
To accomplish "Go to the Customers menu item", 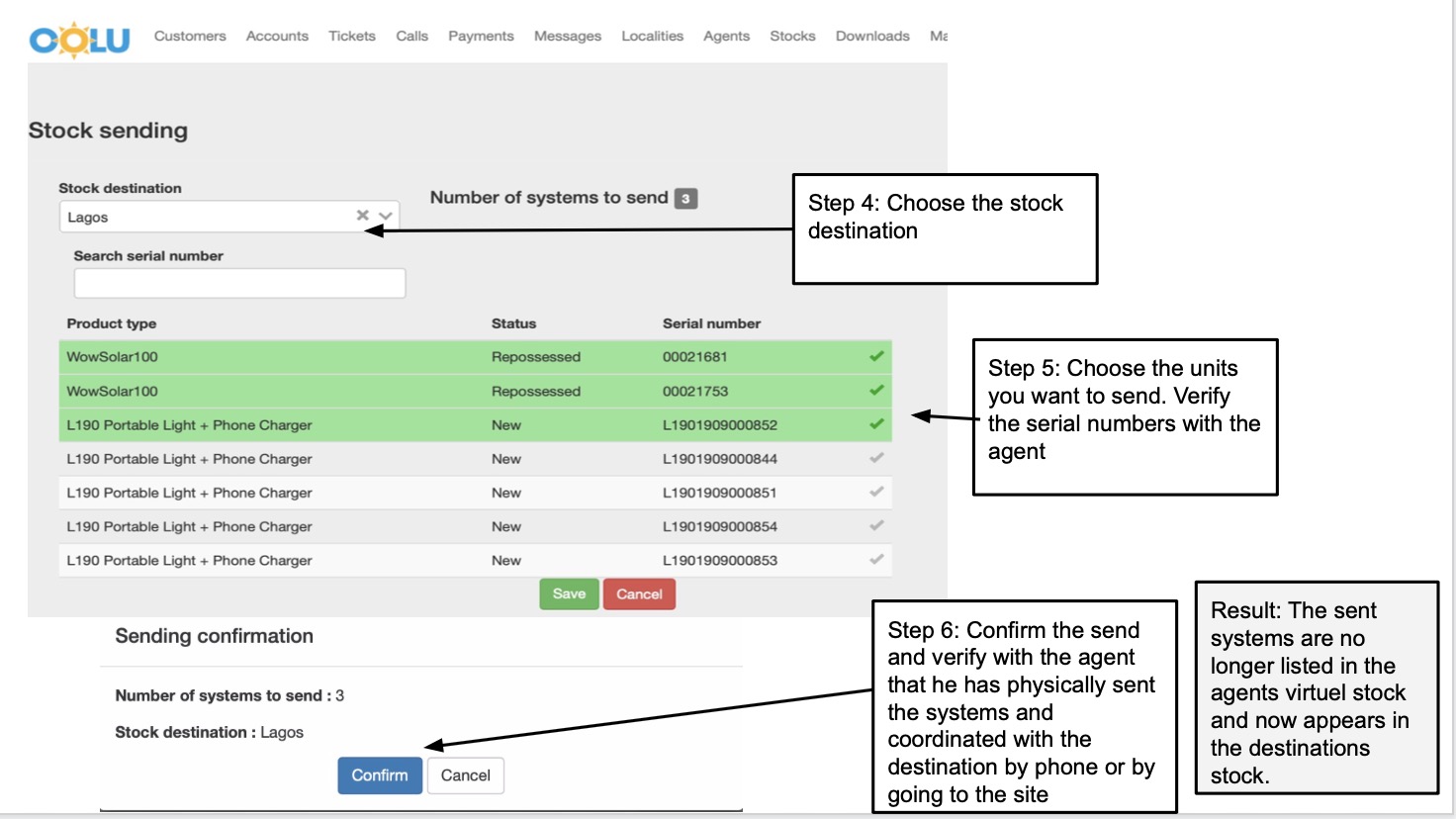I will coord(190,36).
